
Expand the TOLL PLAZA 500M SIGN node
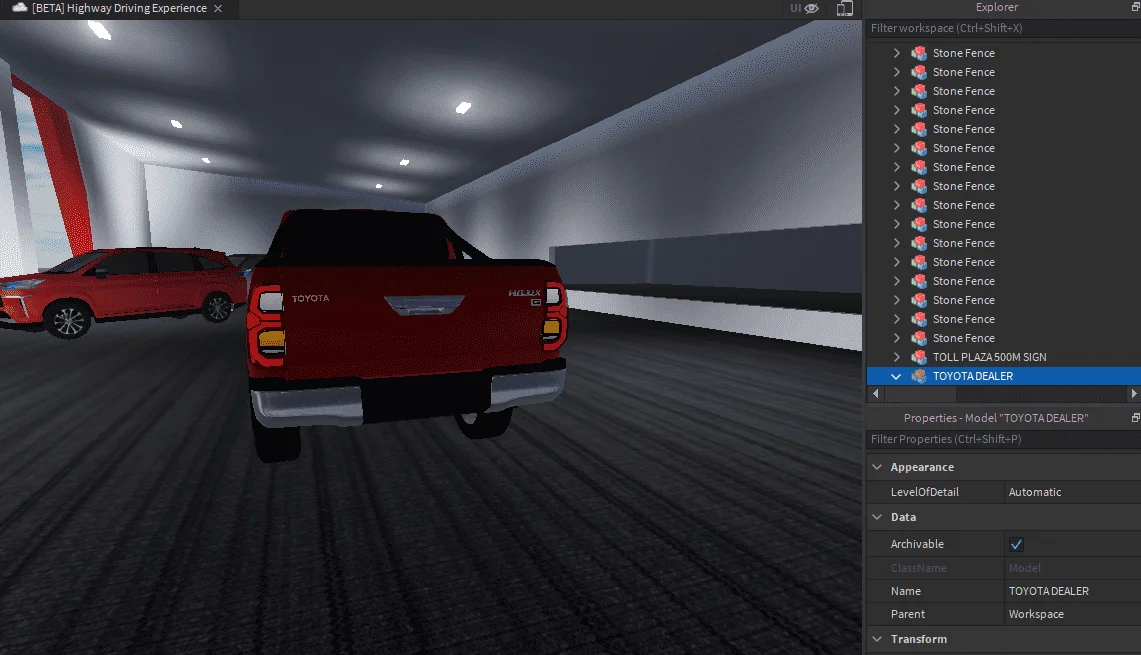point(896,357)
